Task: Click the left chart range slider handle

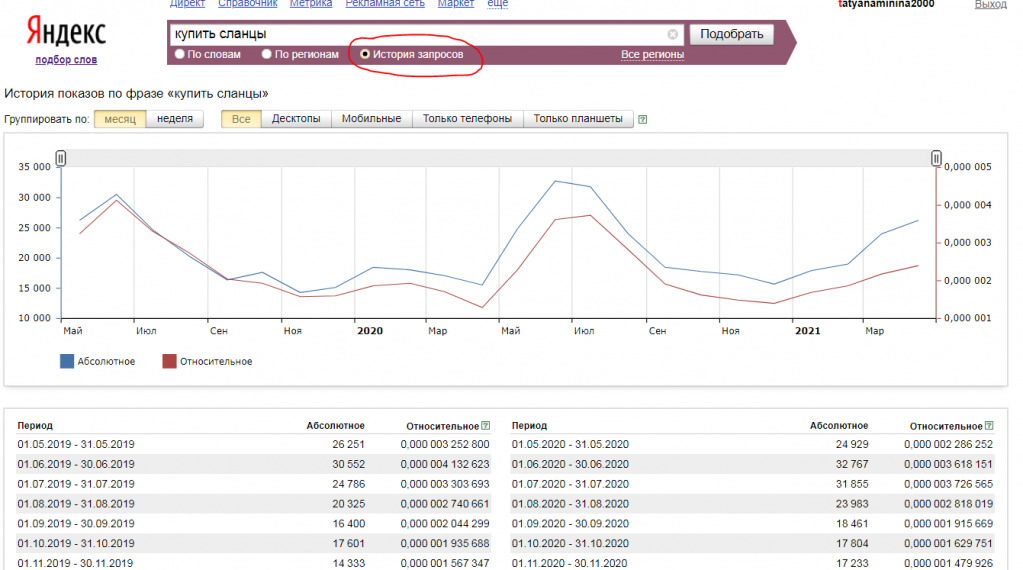Action: point(61,158)
